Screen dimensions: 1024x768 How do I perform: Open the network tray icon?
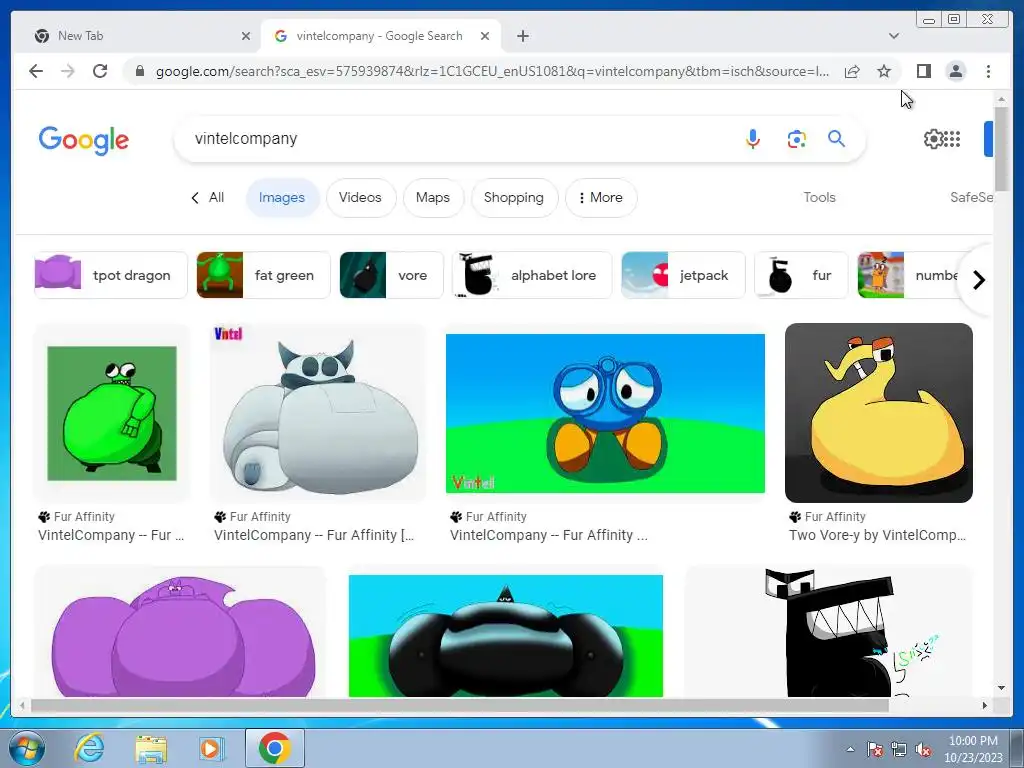tap(899, 750)
